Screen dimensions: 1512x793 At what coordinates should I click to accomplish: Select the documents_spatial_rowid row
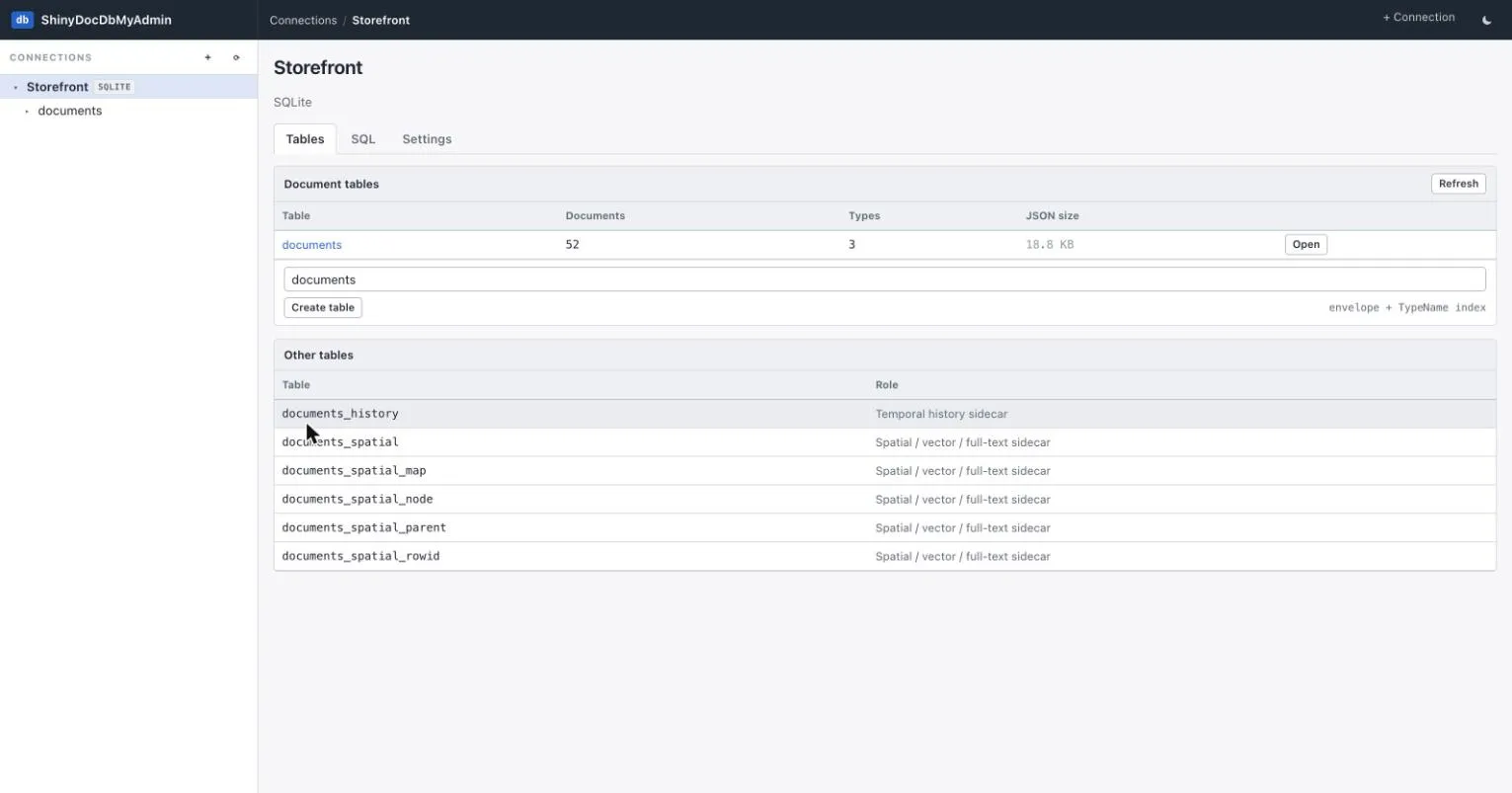[884, 556]
